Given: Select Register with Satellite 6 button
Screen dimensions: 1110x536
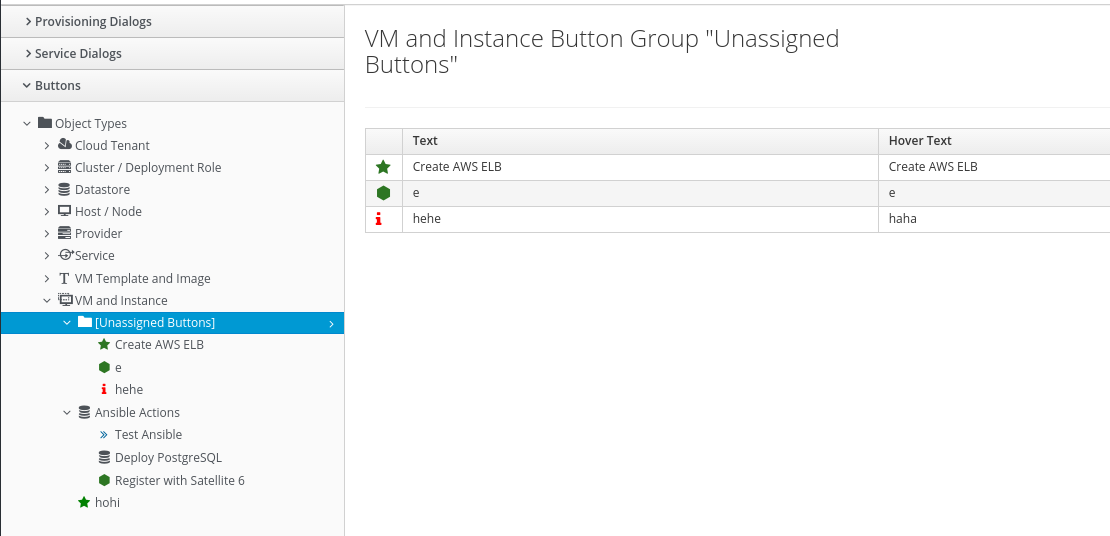Looking at the screenshot, I should coord(179,480).
